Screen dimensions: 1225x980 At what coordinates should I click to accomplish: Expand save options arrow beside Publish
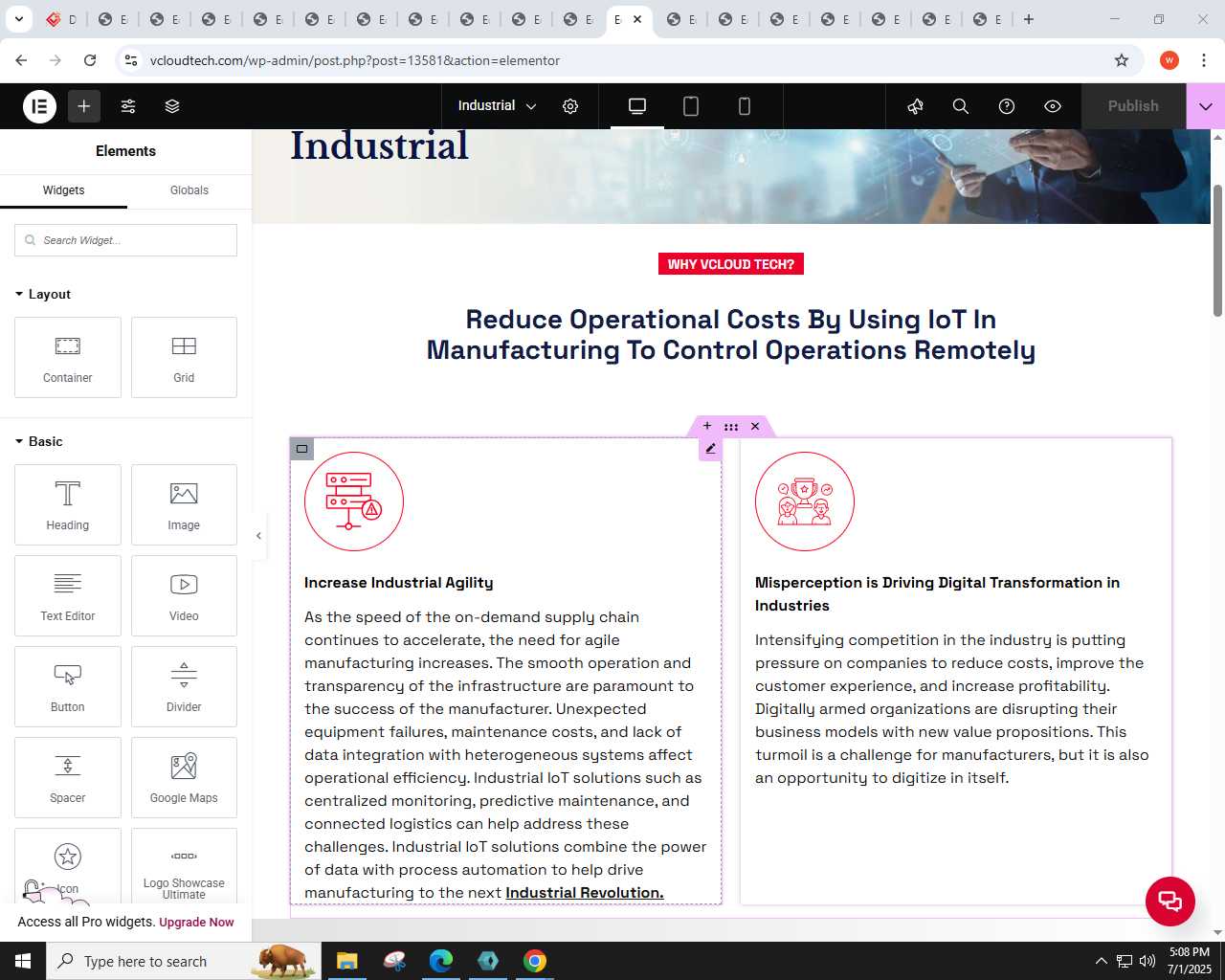click(x=1206, y=106)
